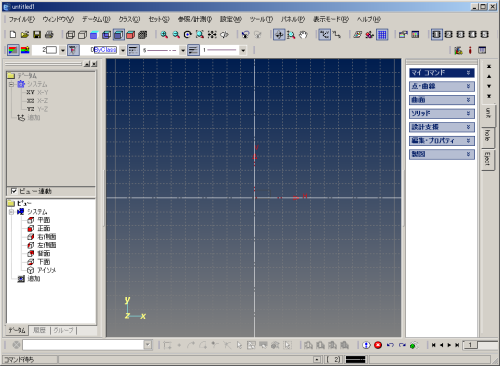Open the ByClass class dropdown

[x=123, y=50]
